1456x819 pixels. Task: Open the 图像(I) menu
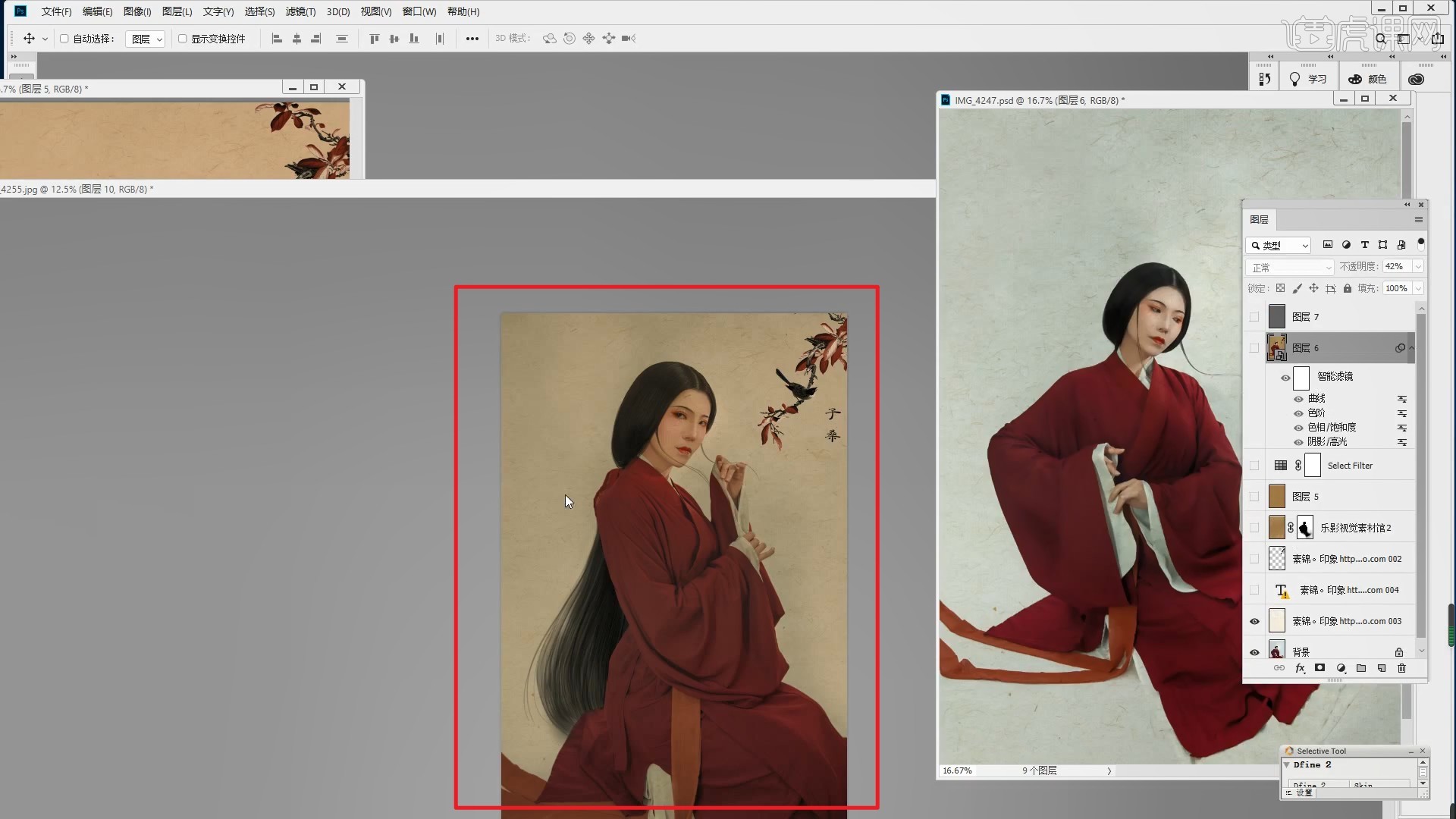point(137,11)
